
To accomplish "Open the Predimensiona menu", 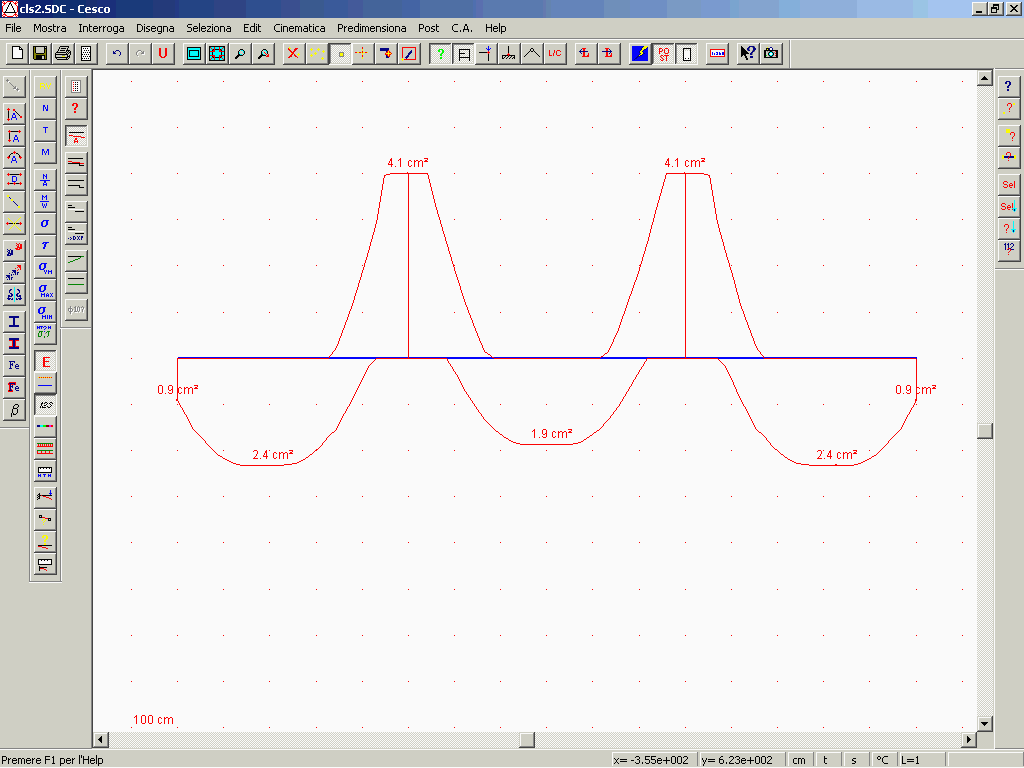I will (x=372, y=28).
